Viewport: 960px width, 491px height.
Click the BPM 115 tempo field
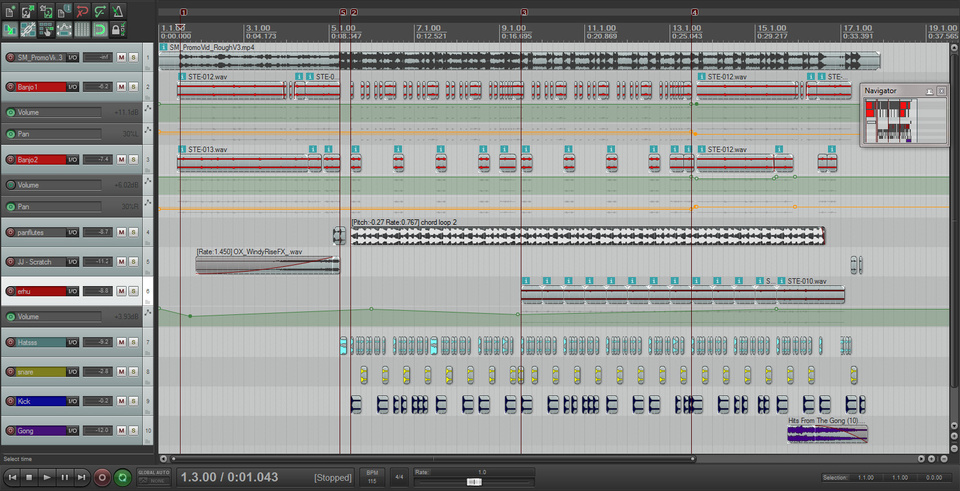(372, 478)
